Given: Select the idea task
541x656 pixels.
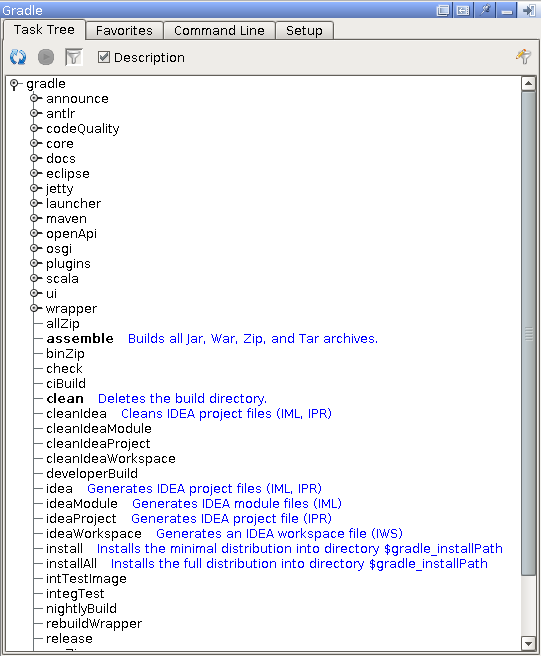Looking at the screenshot, I should (x=59, y=489).
